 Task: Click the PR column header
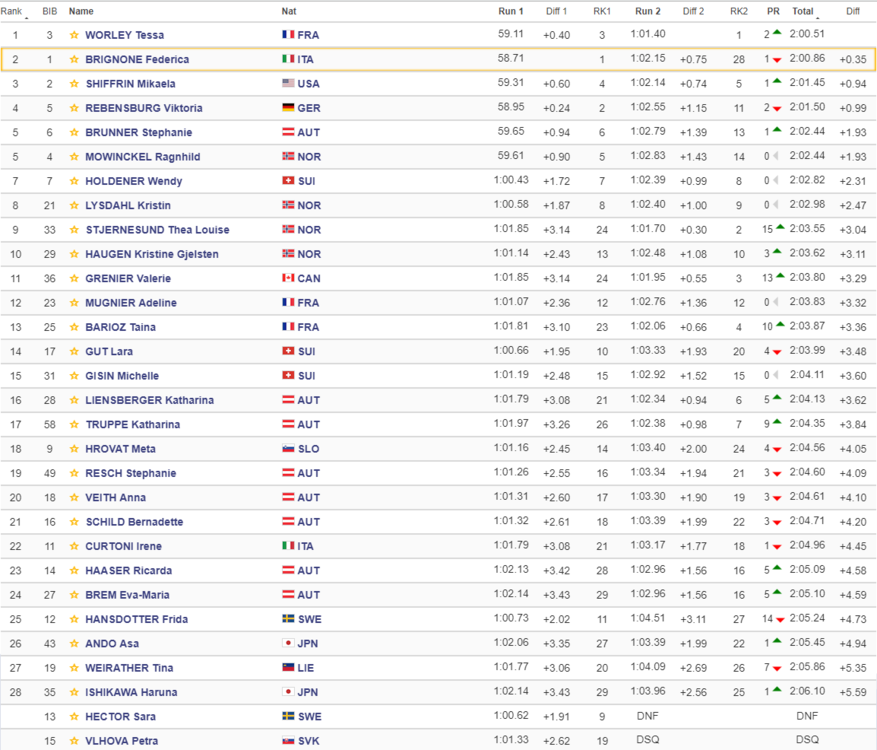[x=774, y=11]
